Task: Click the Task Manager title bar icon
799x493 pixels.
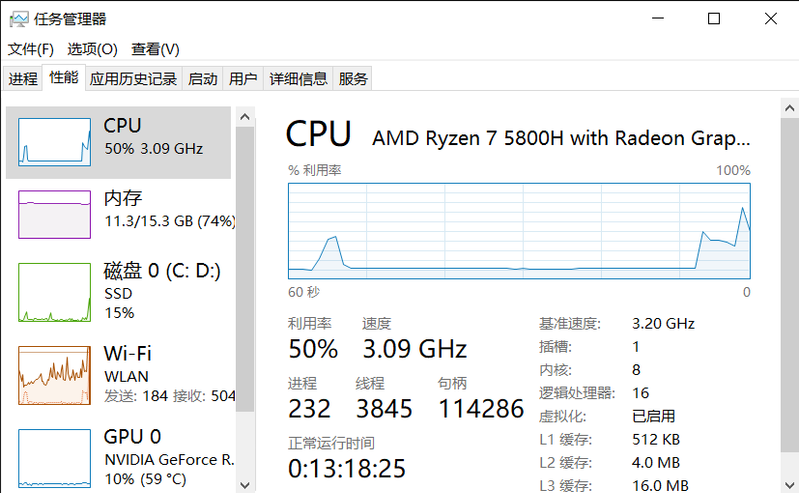Action: [19, 19]
